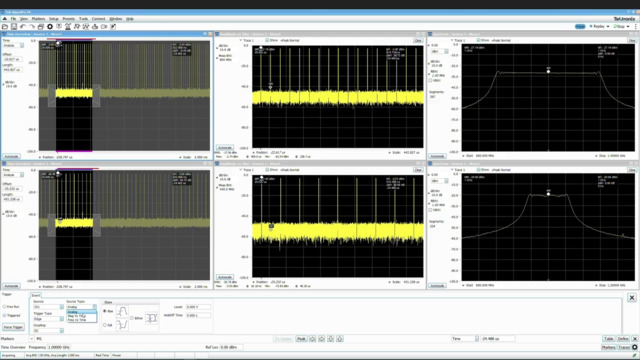Click the marker next-lower-peak arrow icon
The height and width of the screenshot is (360, 640).
pyautogui.click(x=331, y=339)
